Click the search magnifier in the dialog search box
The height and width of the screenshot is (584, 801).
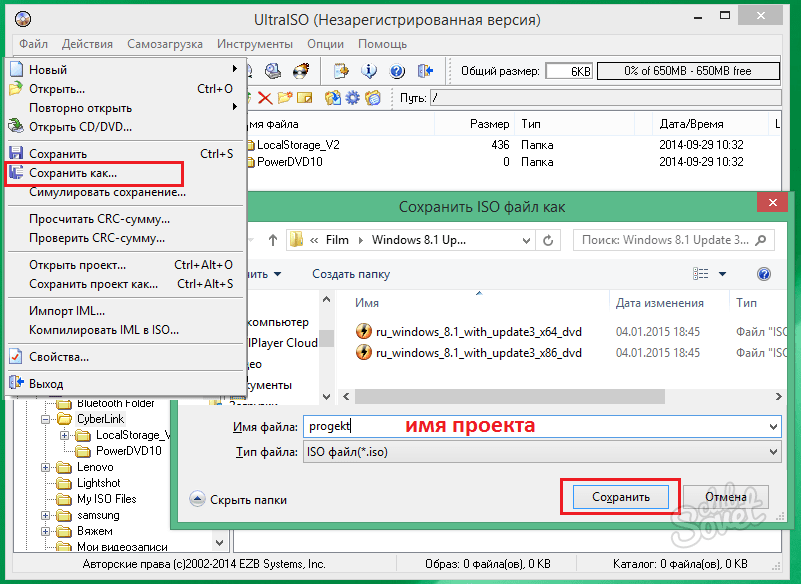(761, 240)
